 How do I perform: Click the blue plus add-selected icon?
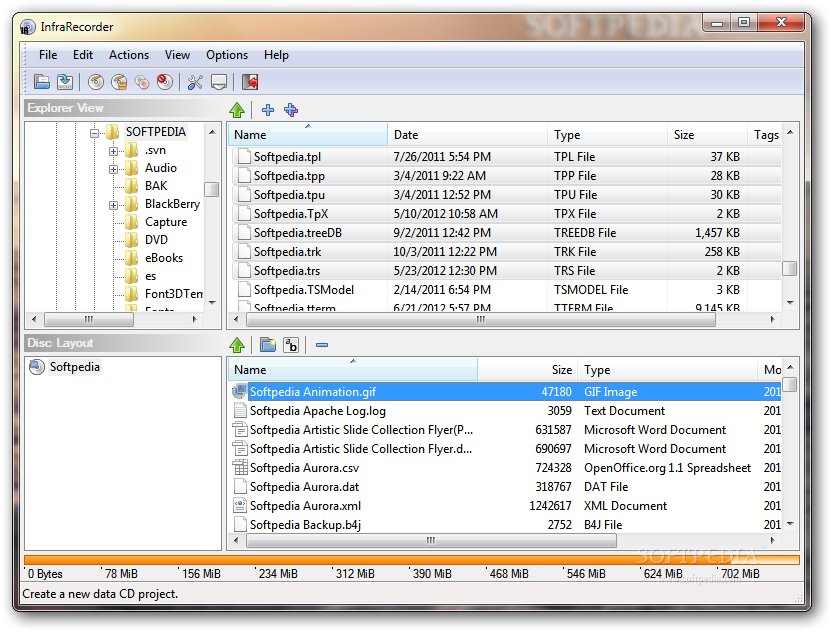click(x=268, y=110)
